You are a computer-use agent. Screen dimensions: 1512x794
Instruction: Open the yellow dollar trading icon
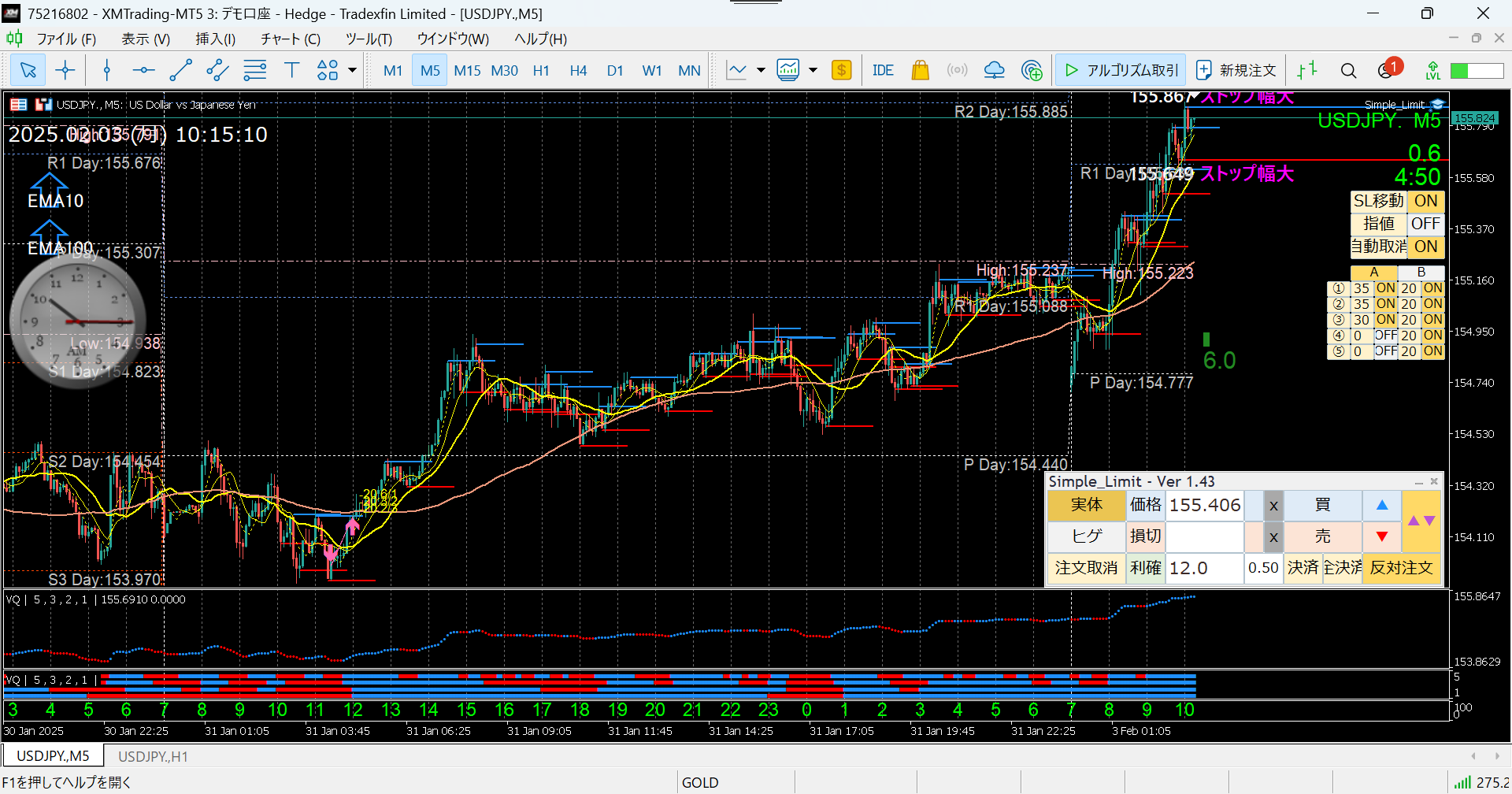(x=841, y=71)
